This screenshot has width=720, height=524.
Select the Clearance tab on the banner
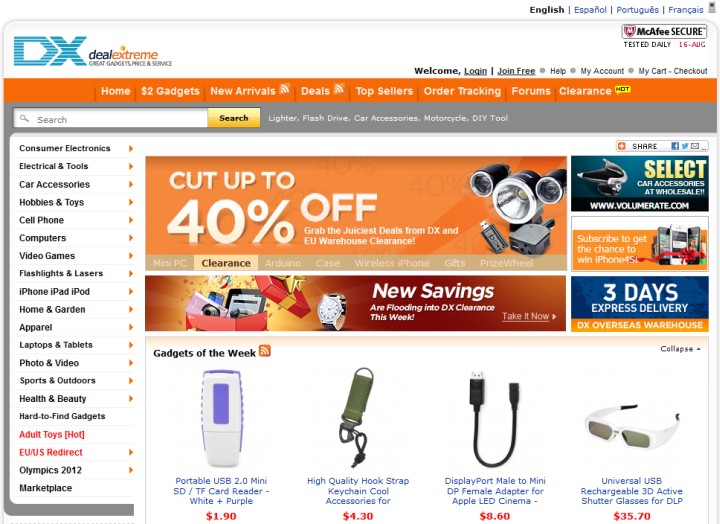point(226,263)
